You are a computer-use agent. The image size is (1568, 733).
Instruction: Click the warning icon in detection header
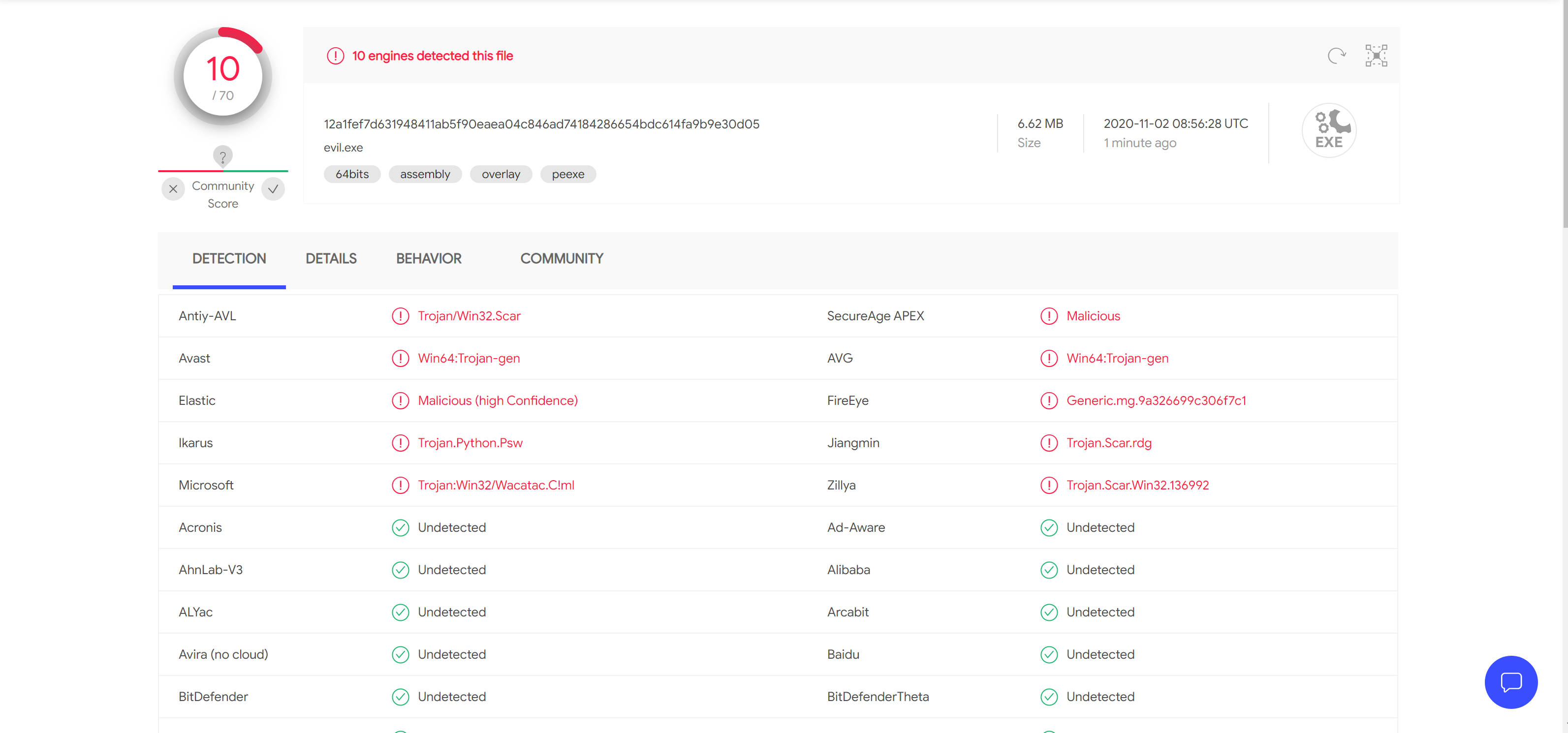335,56
